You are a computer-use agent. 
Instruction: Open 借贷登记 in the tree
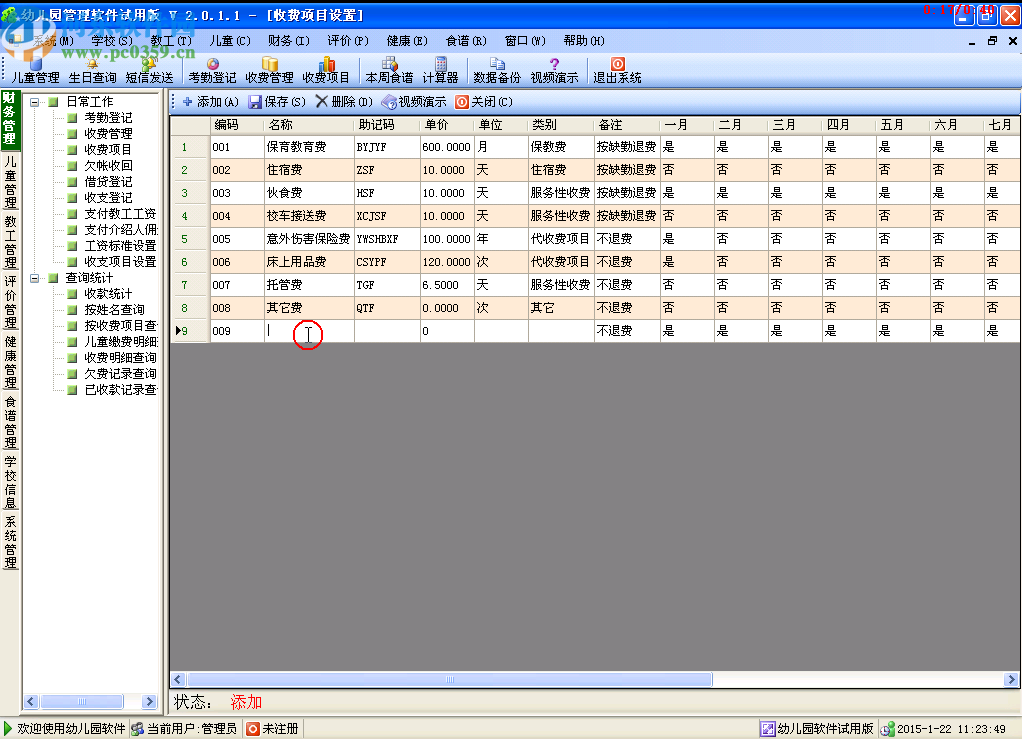[108, 182]
